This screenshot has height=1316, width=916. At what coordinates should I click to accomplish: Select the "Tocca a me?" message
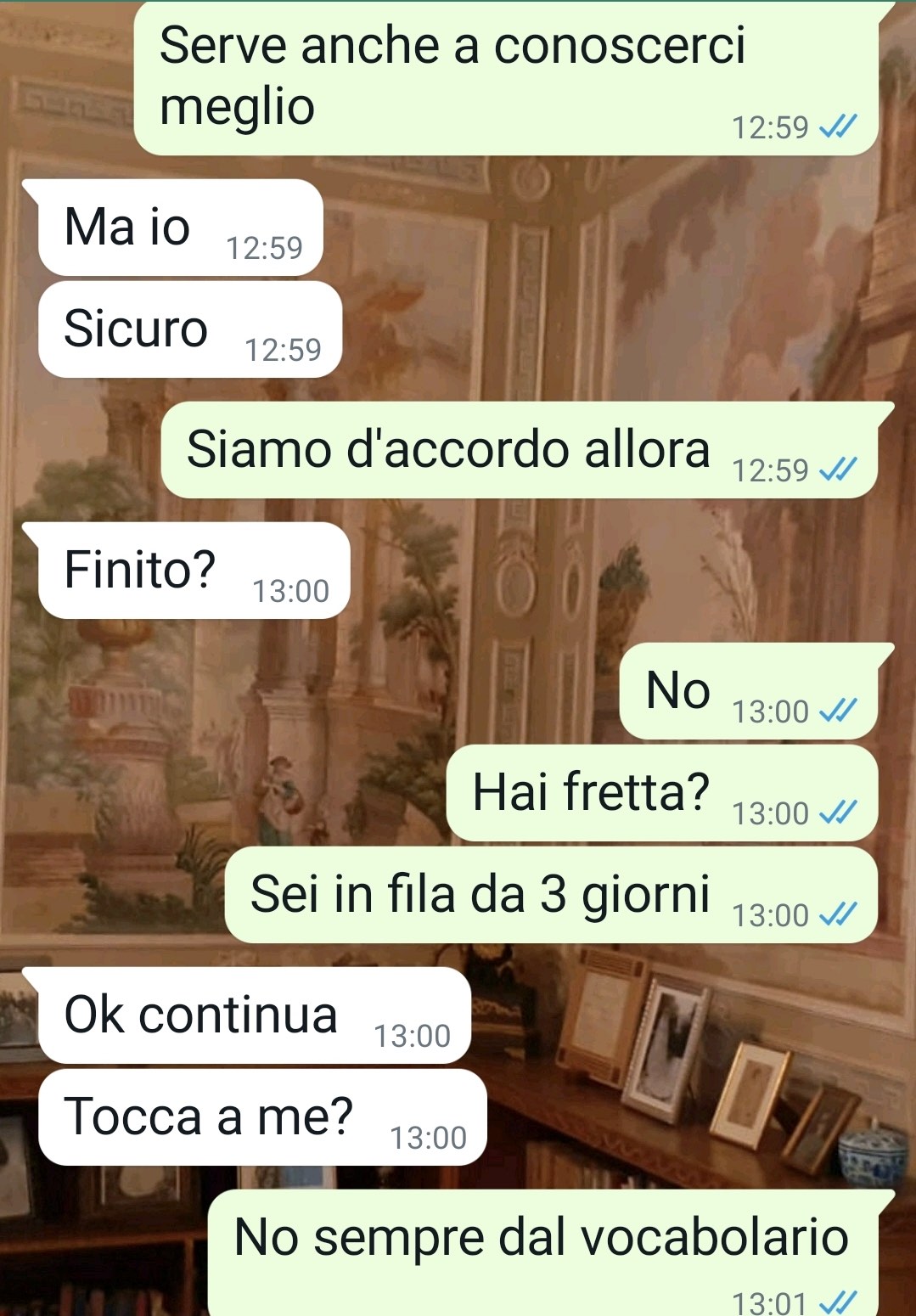tap(262, 1116)
